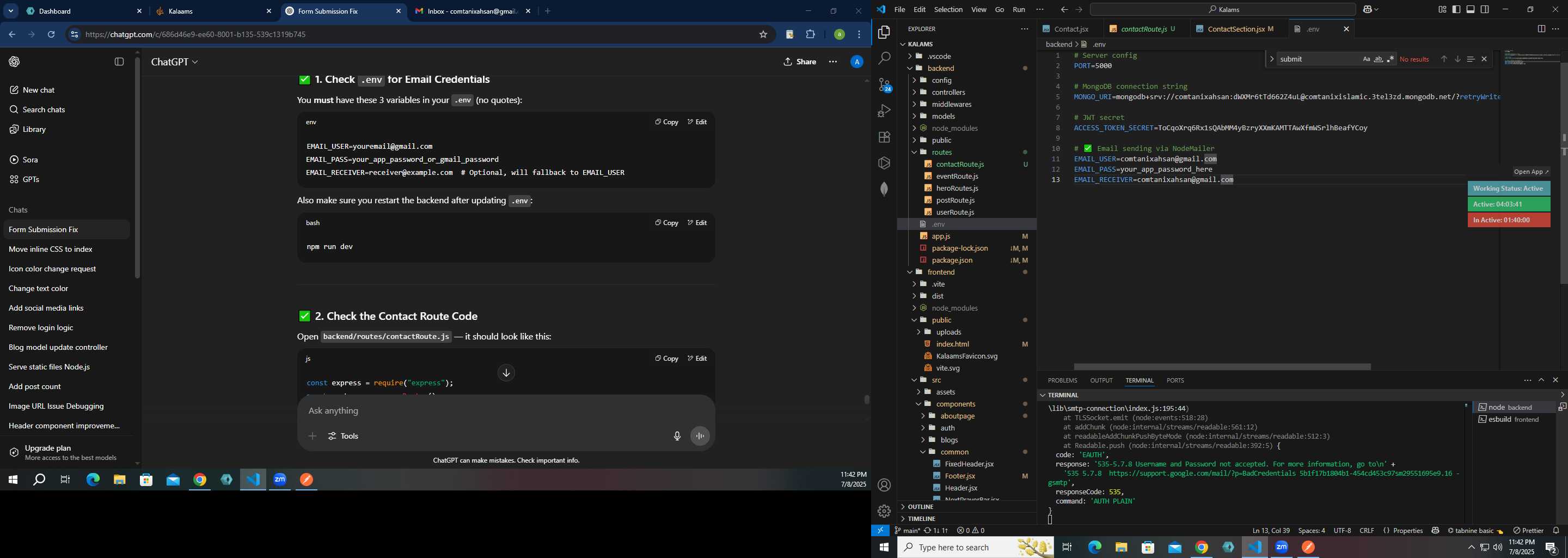The height and width of the screenshot is (558, 1568).
Task: Open Extensions view icon in VS Code
Action: [x=884, y=137]
